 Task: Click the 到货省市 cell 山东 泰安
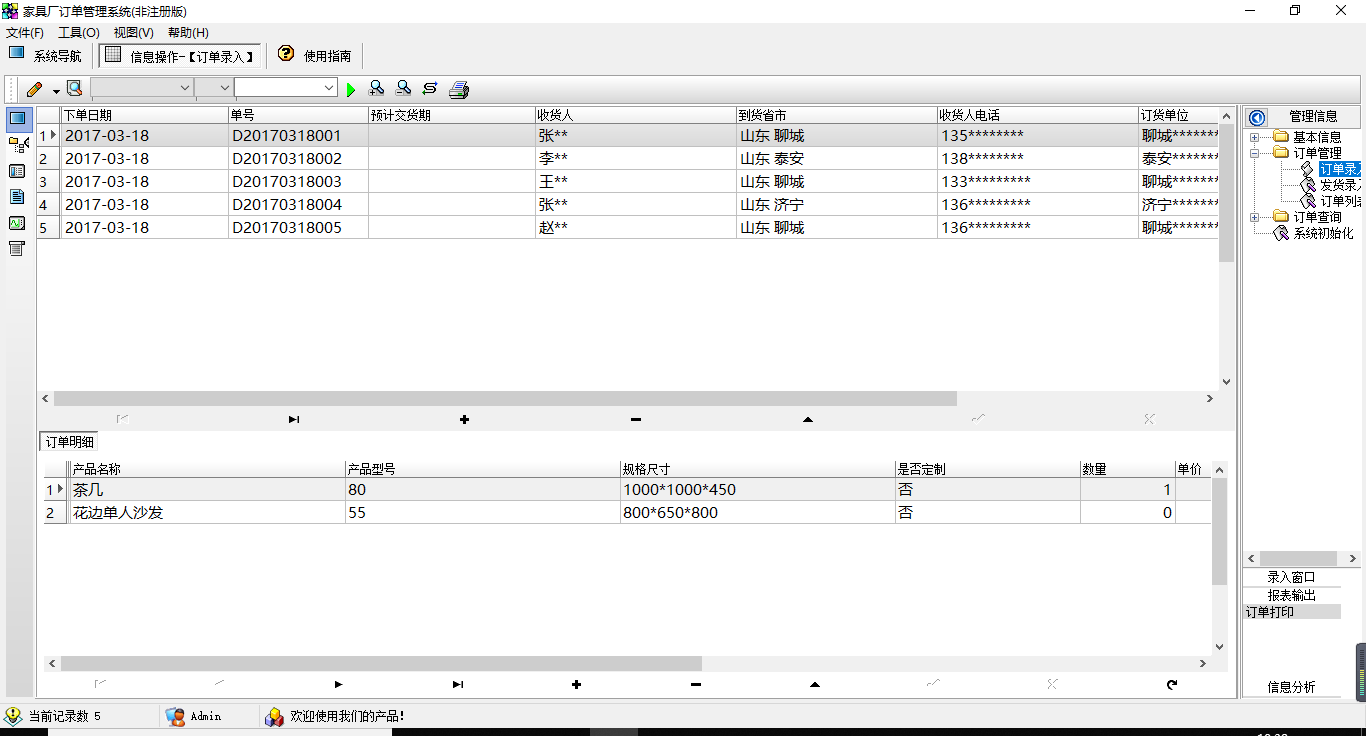pos(837,158)
